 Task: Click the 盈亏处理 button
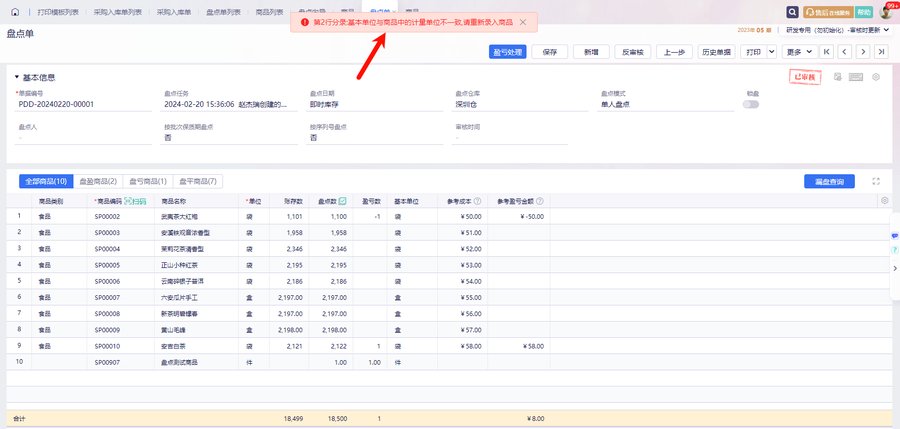508,52
